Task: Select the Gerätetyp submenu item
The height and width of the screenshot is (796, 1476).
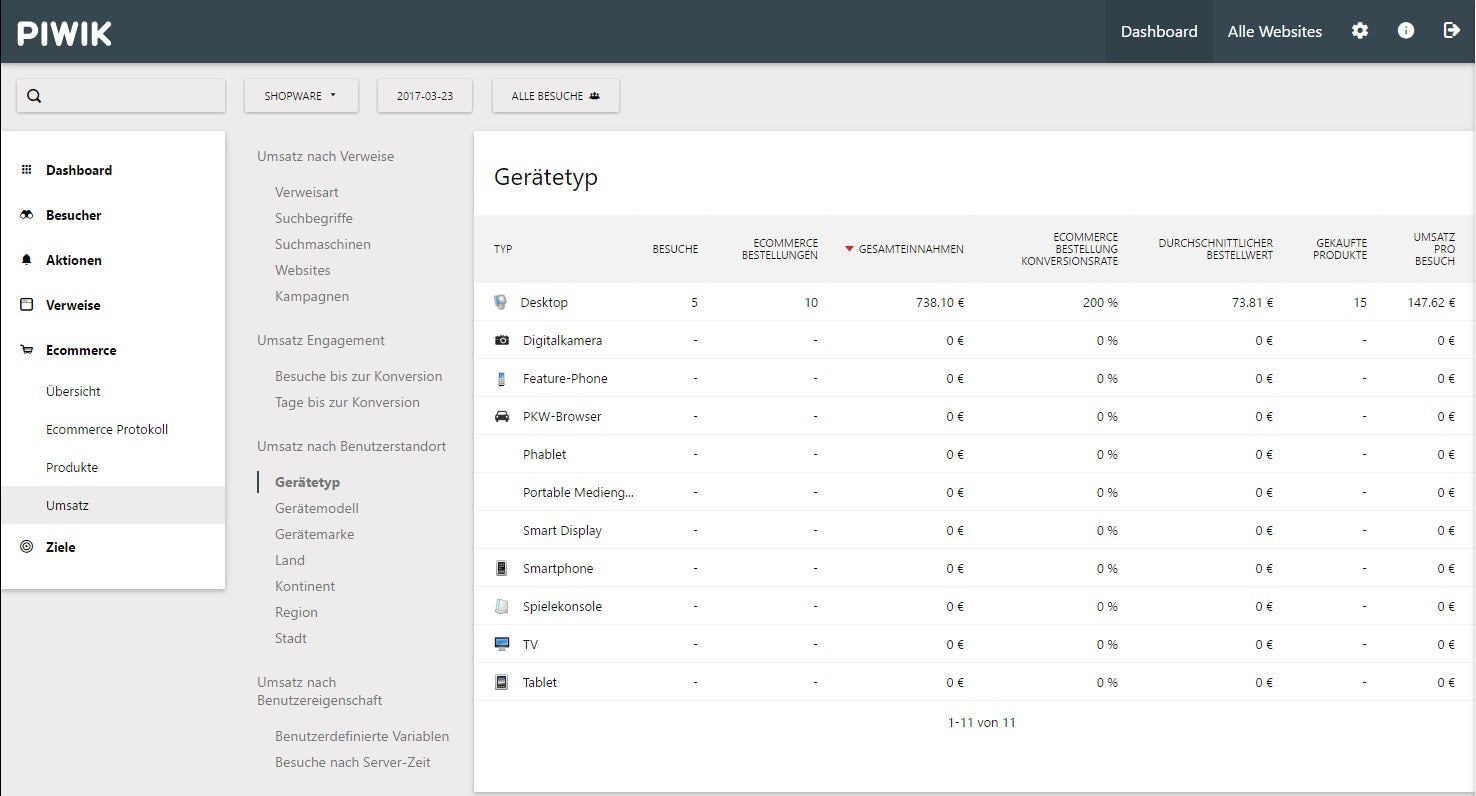Action: [x=308, y=482]
